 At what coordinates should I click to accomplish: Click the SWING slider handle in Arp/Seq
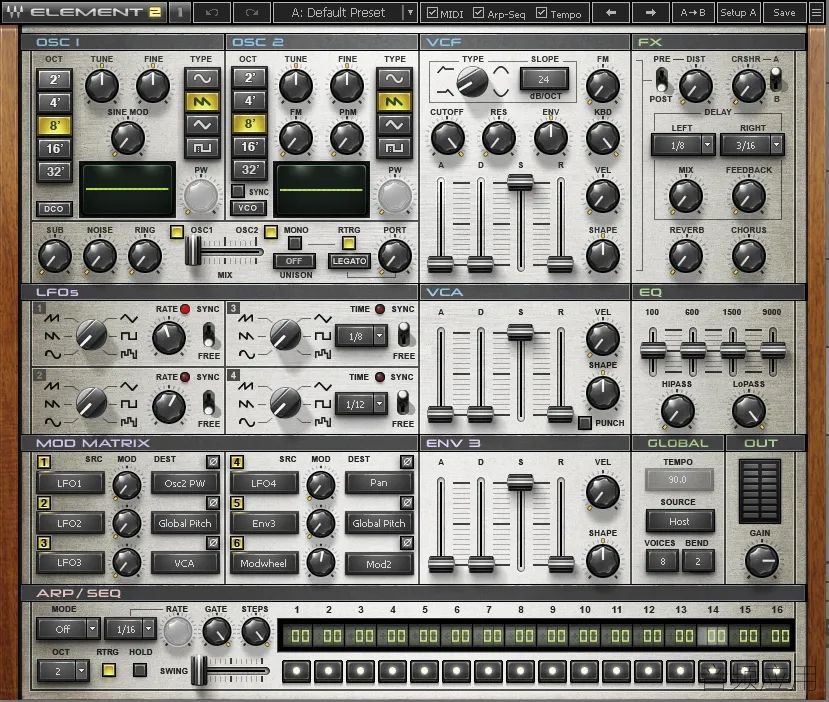[x=199, y=671]
